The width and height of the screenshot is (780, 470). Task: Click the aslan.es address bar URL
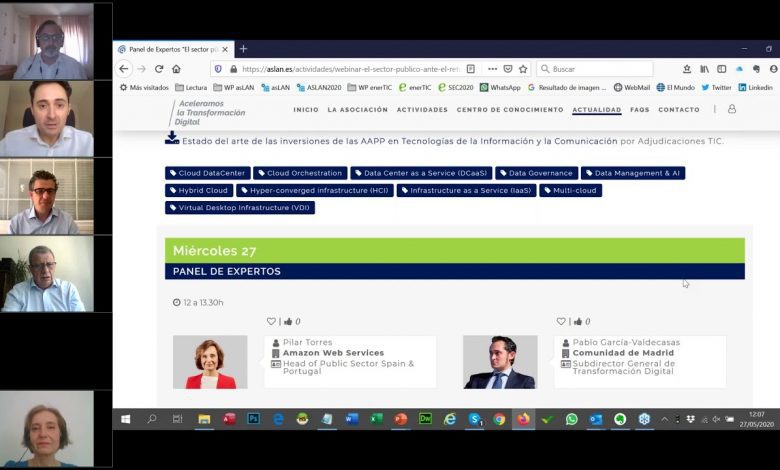pyautogui.click(x=351, y=69)
